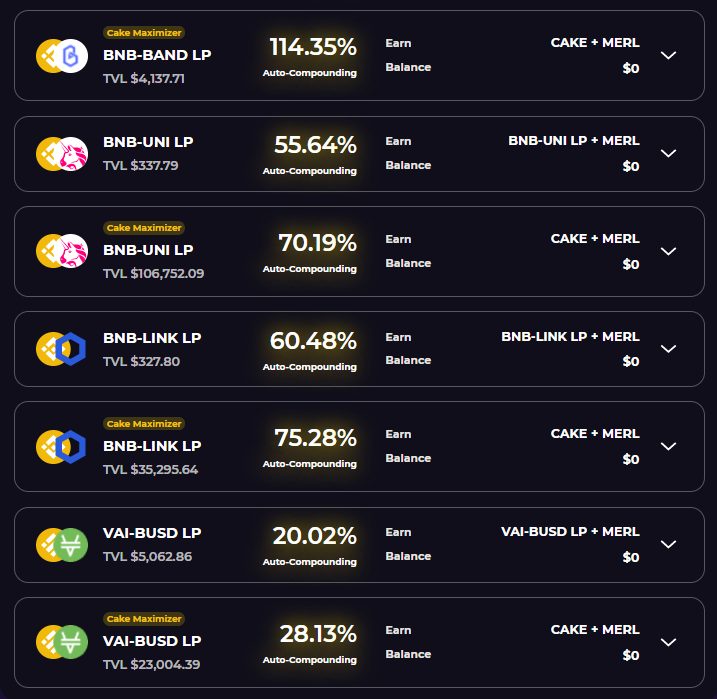The image size is (717, 699).
Task: Expand the 60.48% BNB-LINK LP pool chevron
Action: 669,349
